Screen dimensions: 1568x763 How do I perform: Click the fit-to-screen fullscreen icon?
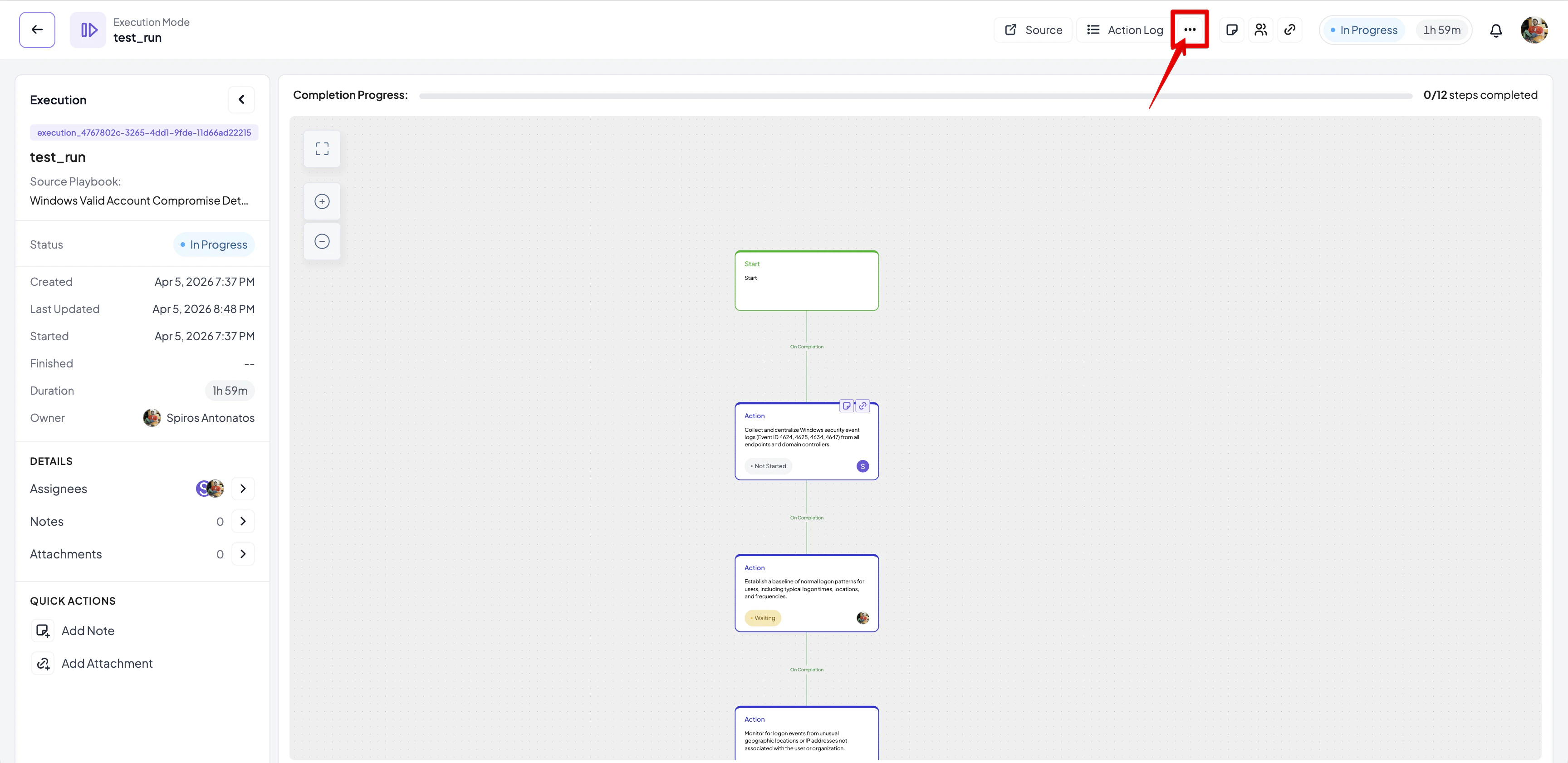pyautogui.click(x=322, y=149)
